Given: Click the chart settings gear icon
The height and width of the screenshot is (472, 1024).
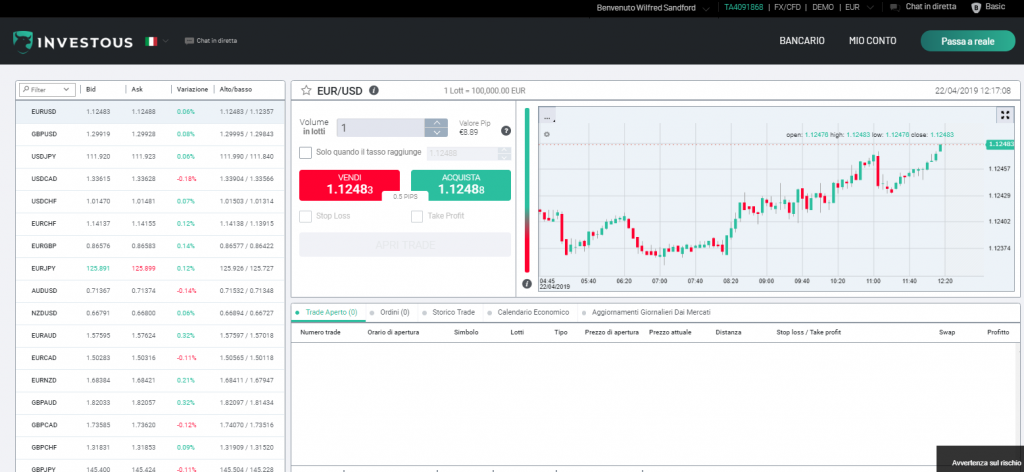Looking at the screenshot, I should point(547,134).
